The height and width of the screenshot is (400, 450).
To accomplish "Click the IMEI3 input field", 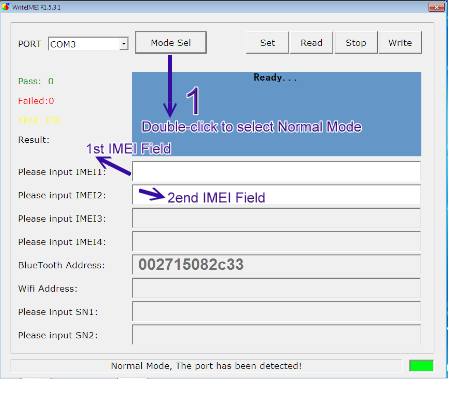I will 276,218.
